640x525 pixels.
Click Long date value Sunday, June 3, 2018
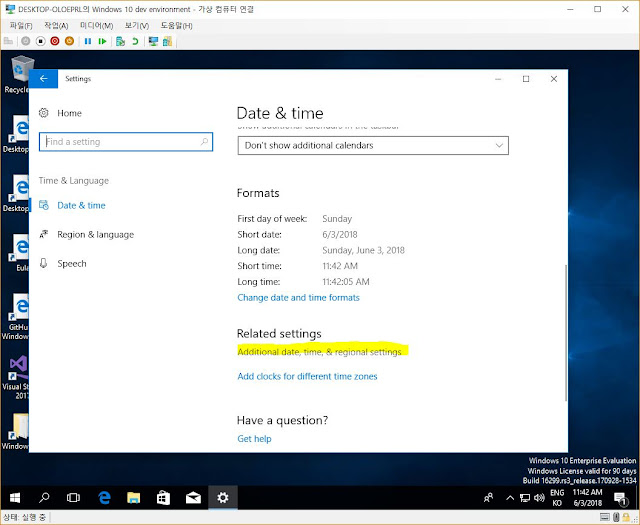(x=363, y=250)
